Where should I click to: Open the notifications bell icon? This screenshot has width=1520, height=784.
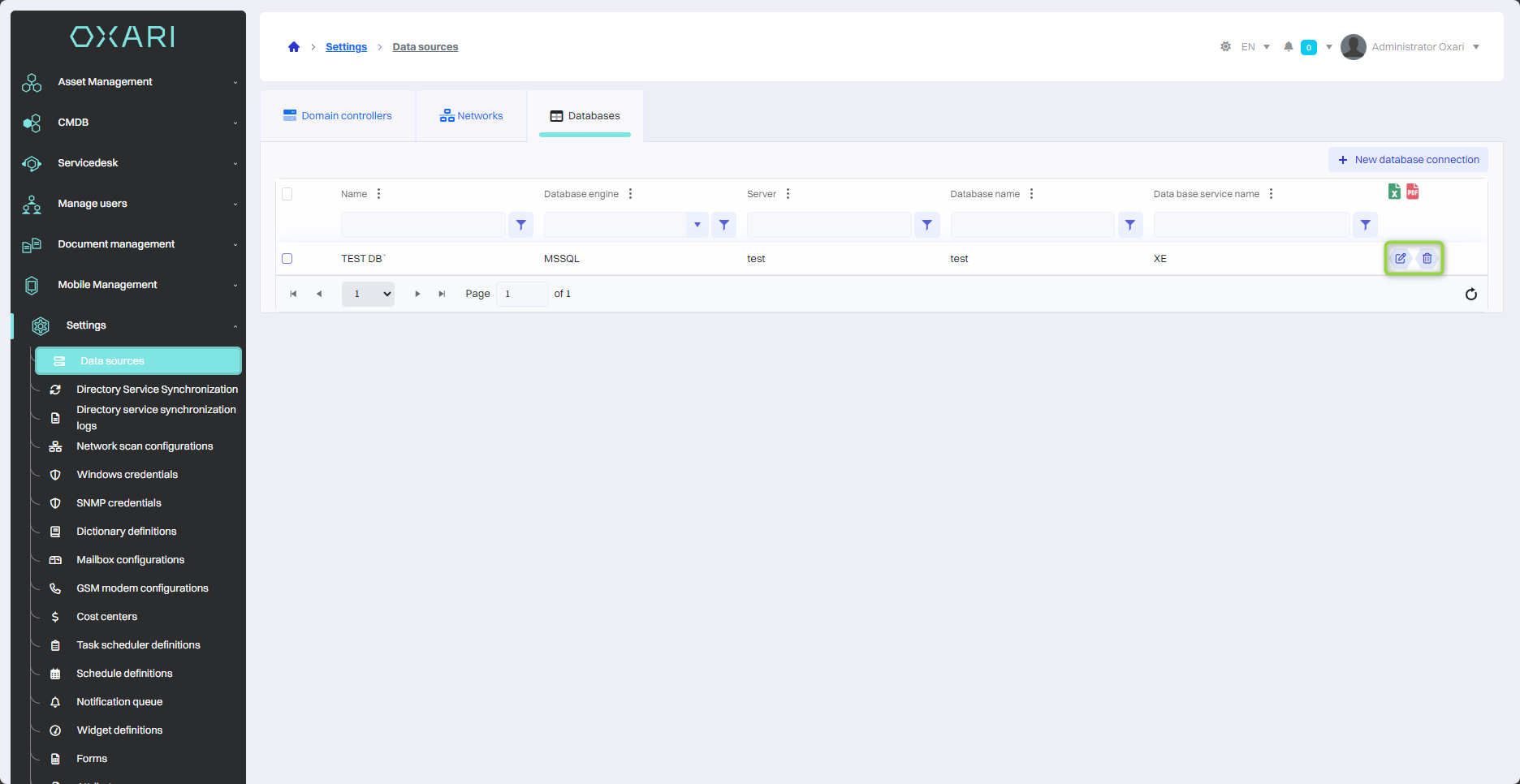1288,47
